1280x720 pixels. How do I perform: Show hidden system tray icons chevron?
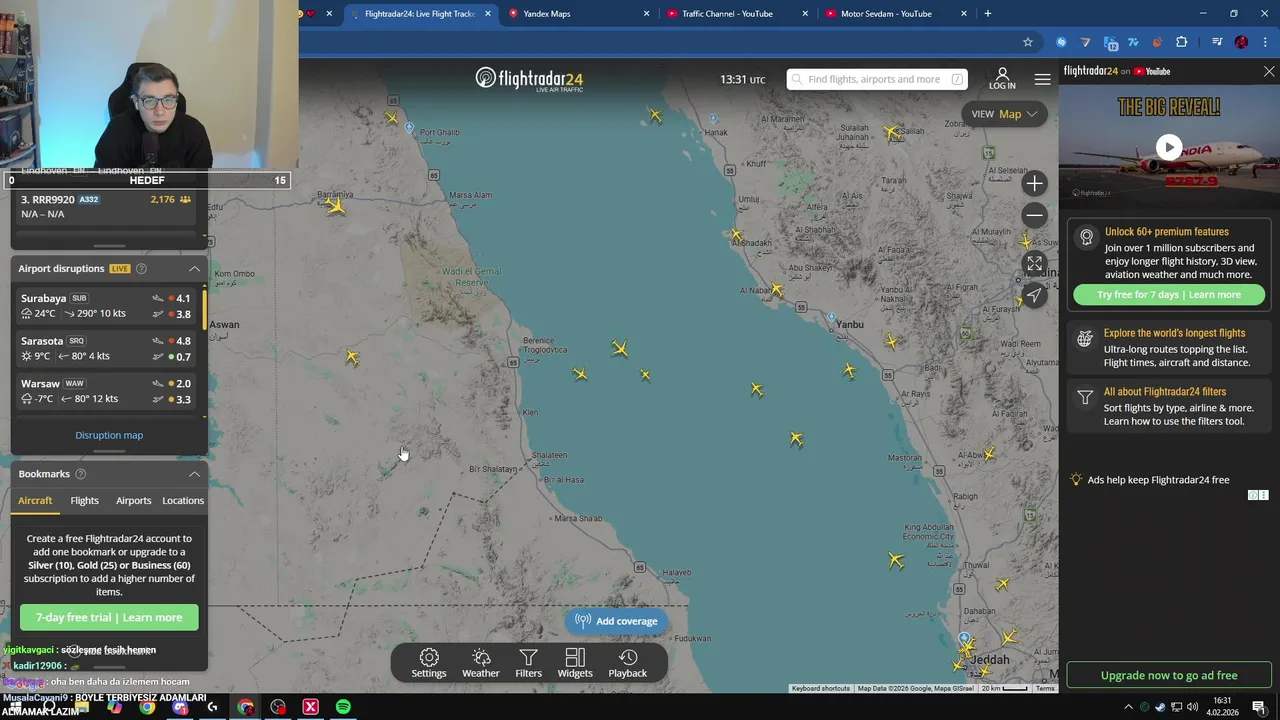point(1128,707)
